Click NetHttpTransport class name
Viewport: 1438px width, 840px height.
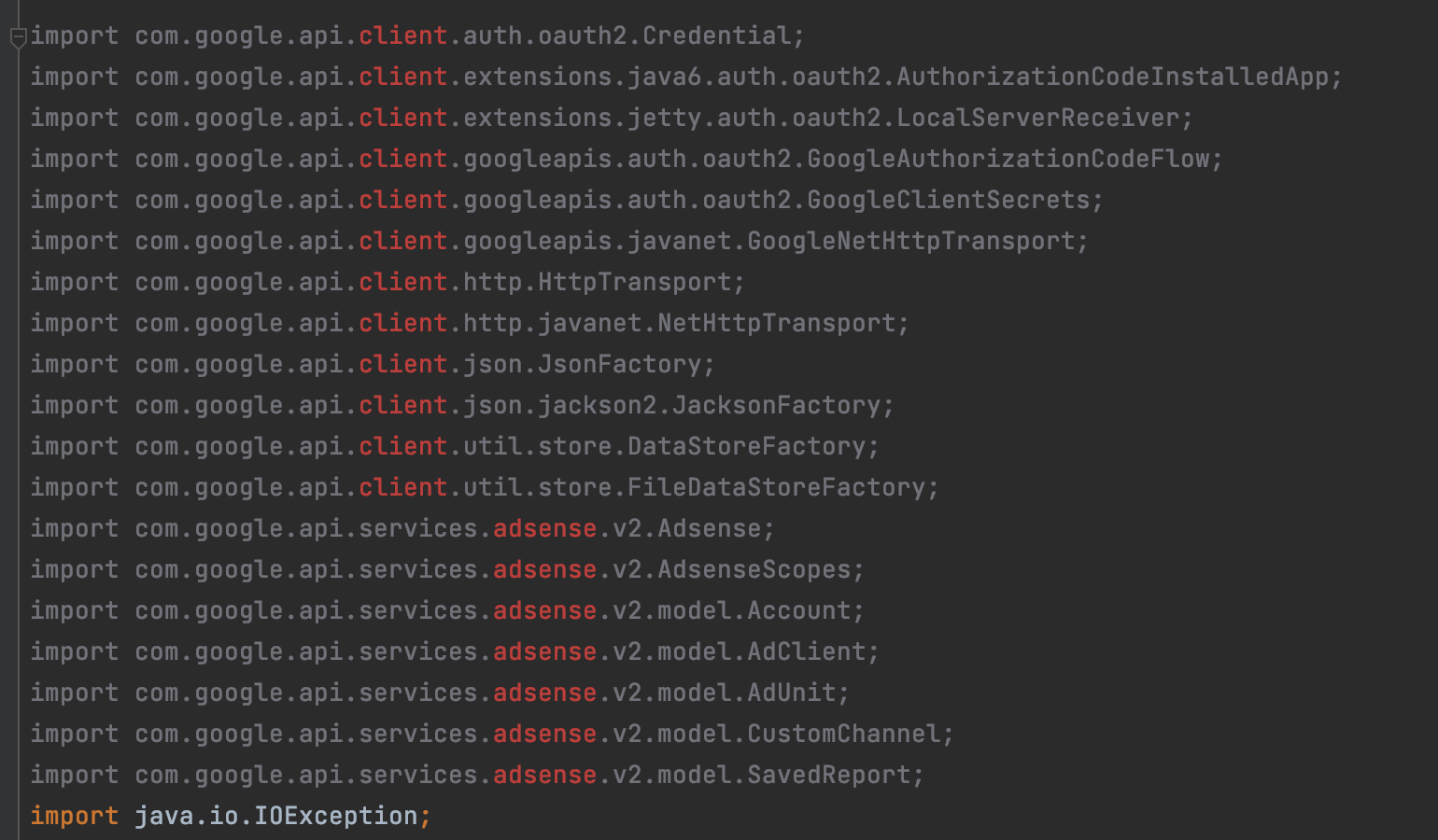(777, 323)
